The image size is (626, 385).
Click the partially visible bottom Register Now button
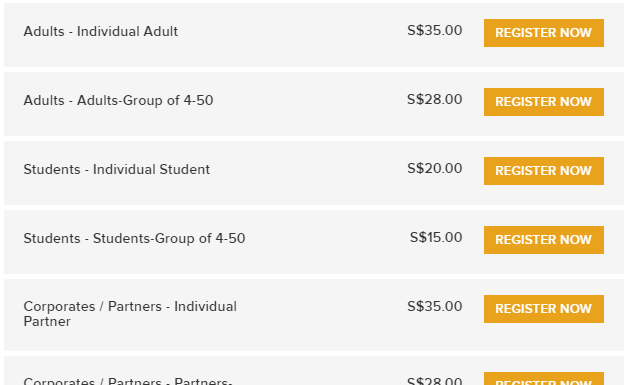[x=544, y=379]
